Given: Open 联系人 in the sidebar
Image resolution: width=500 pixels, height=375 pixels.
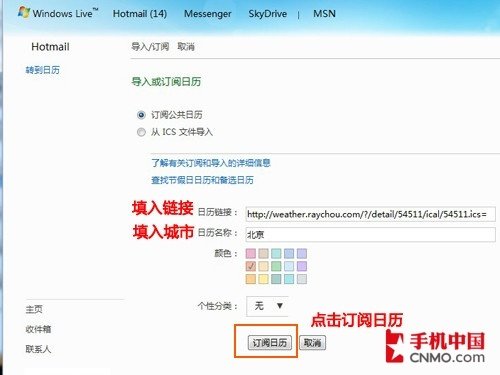Looking at the screenshot, I should tap(38, 349).
